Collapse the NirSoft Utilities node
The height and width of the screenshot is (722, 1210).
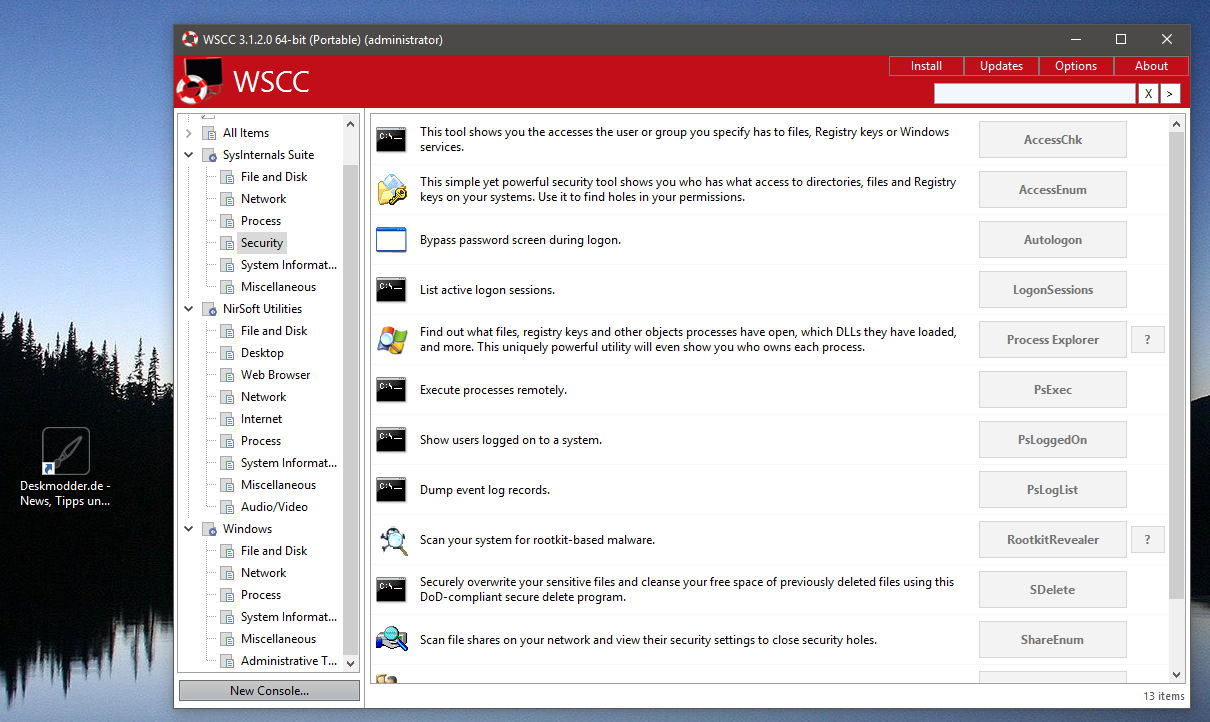[x=189, y=309]
